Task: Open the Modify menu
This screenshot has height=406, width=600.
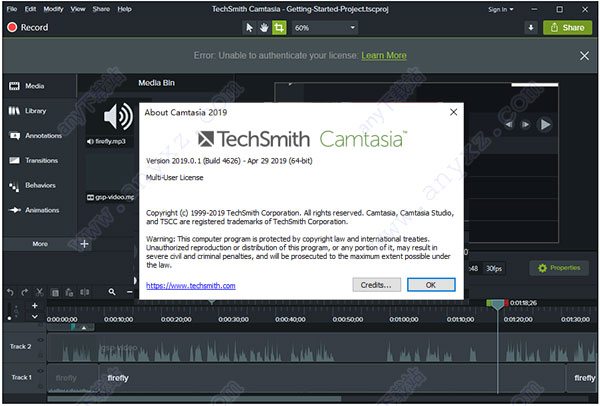Action: (x=53, y=9)
